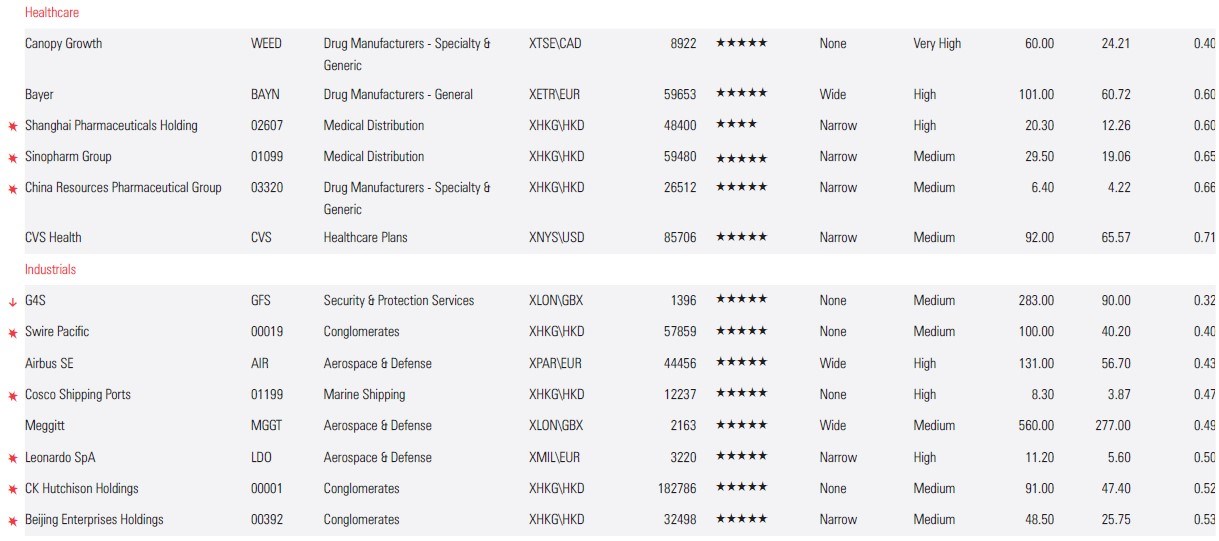1219x541 pixels.
Task: Click red star icon beside Leonardo SpA
Action: pos(13,459)
